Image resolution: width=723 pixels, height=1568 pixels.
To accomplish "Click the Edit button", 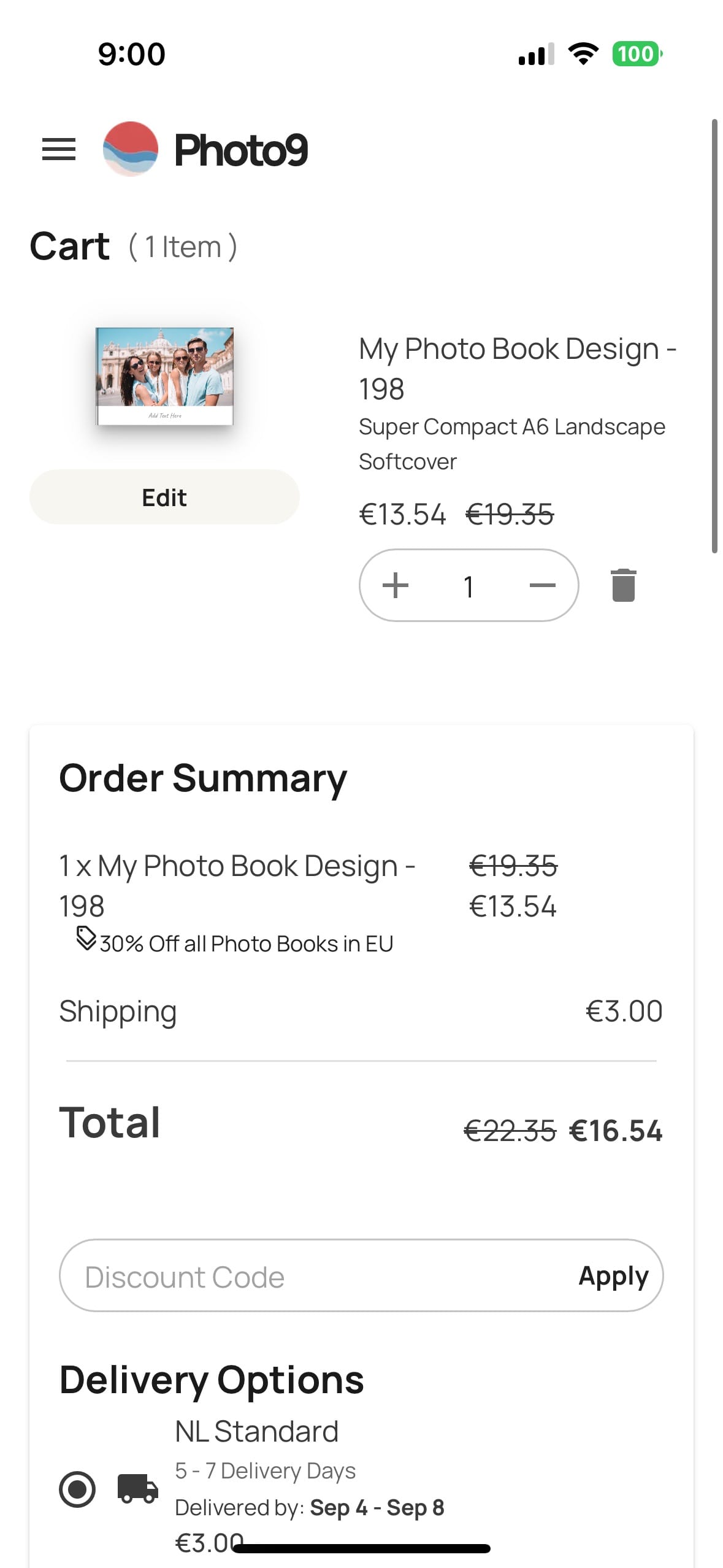I will (x=164, y=497).
